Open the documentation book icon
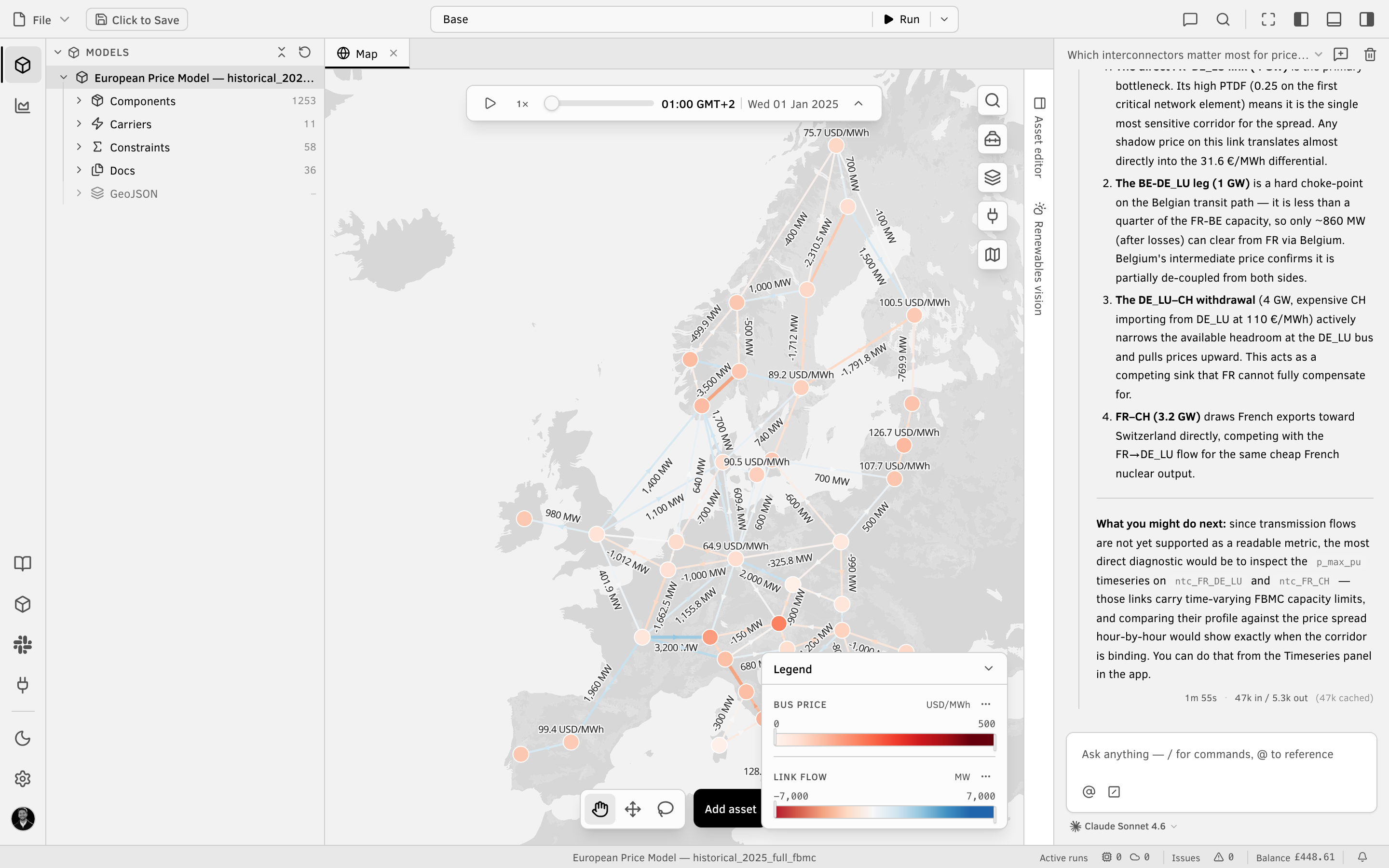 pyautogui.click(x=22, y=563)
